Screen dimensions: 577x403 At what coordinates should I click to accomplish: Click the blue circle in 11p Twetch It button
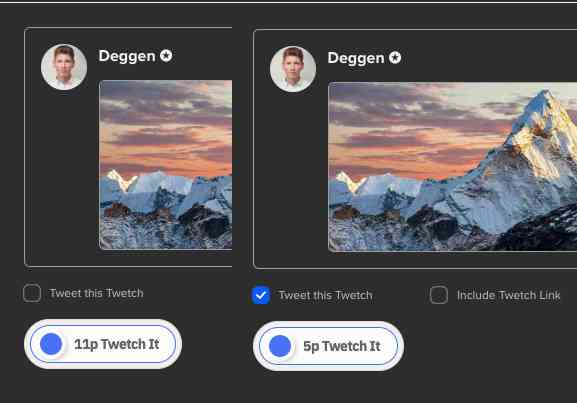click(x=51, y=344)
